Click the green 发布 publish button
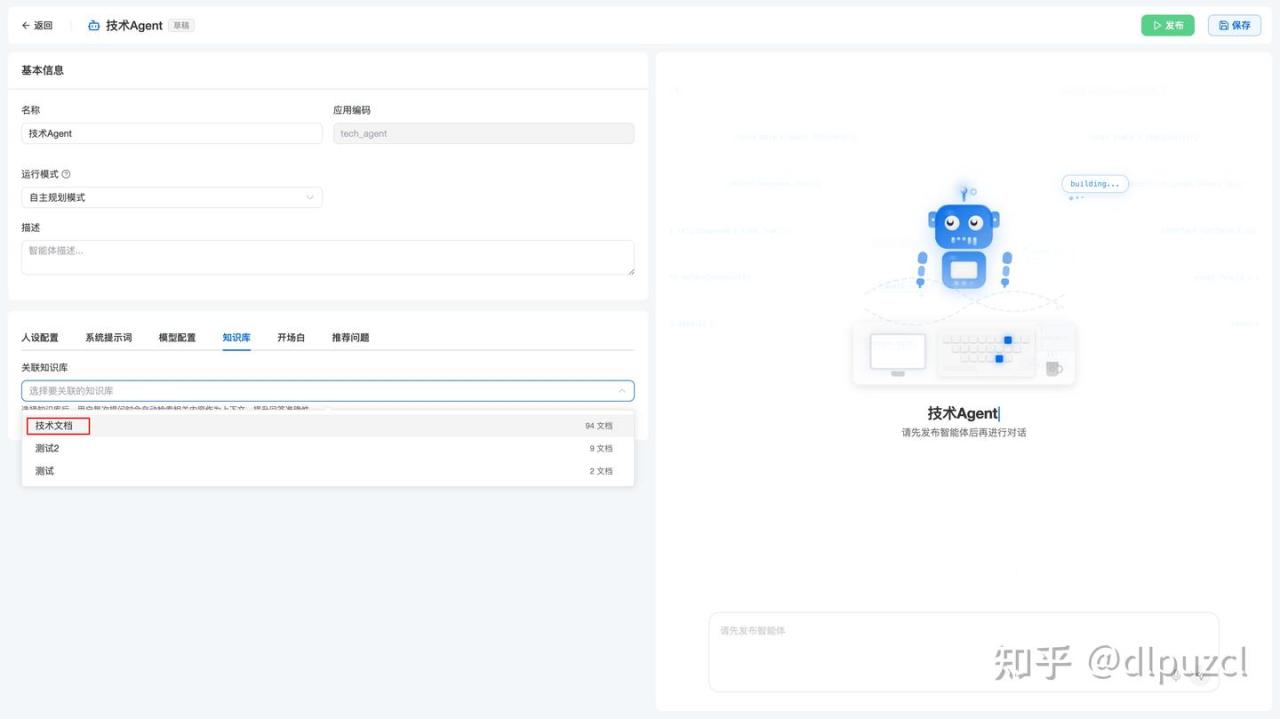Screen dimensions: 1280x719 [x=1167, y=26]
